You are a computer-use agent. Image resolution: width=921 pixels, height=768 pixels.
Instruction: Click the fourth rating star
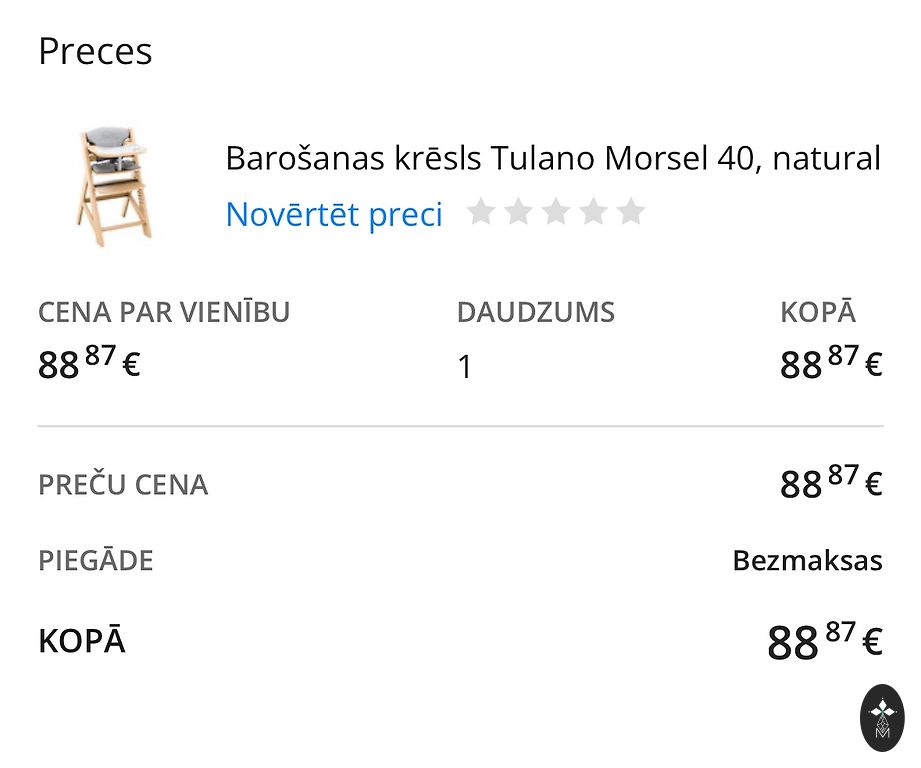(593, 212)
